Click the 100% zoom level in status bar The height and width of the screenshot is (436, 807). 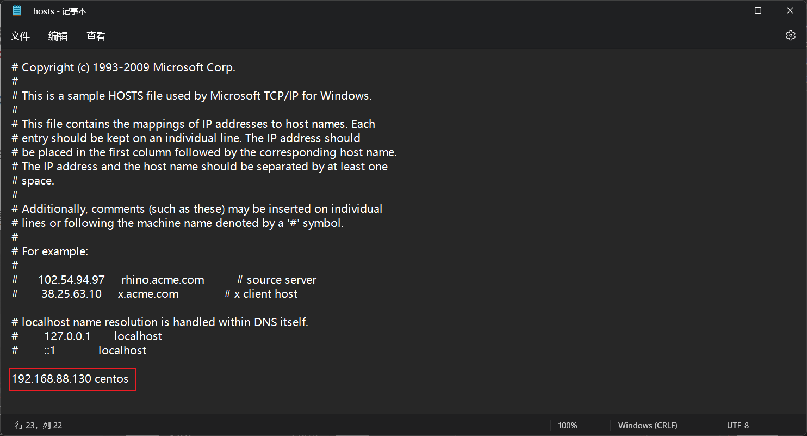point(567,425)
